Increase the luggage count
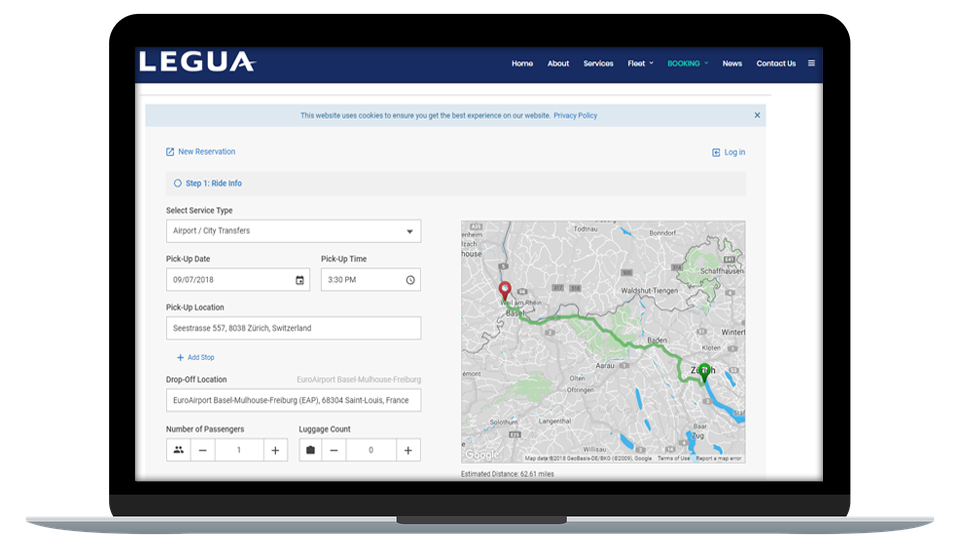This screenshot has height=537, width=960. coord(408,450)
